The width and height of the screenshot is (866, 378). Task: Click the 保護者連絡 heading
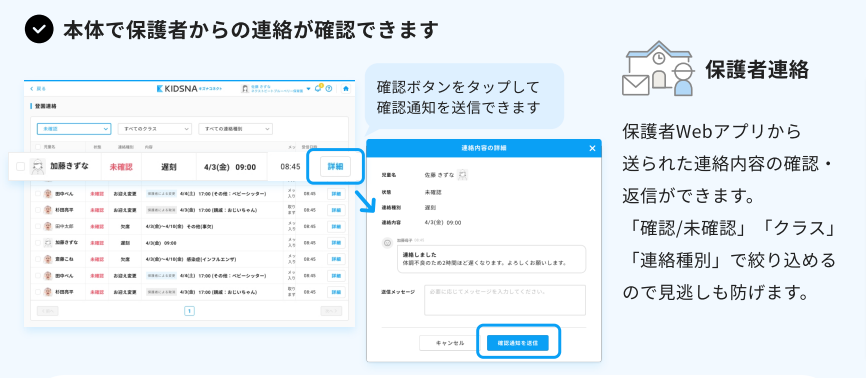tap(757, 70)
